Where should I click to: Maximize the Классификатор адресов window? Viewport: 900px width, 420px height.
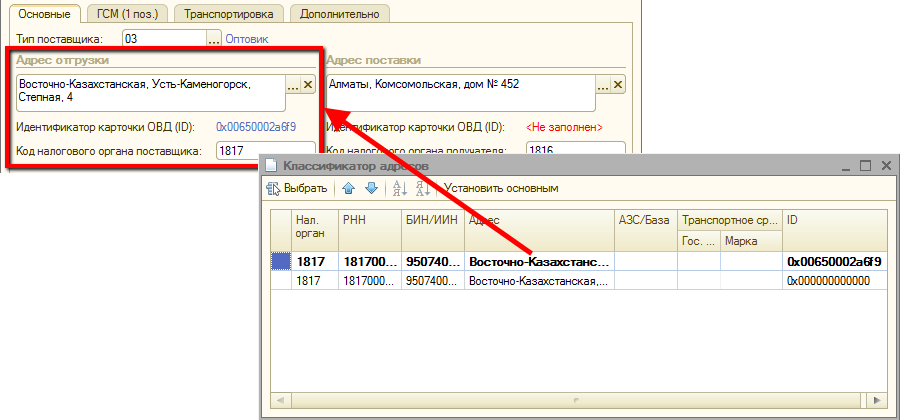(x=866, y=165)
